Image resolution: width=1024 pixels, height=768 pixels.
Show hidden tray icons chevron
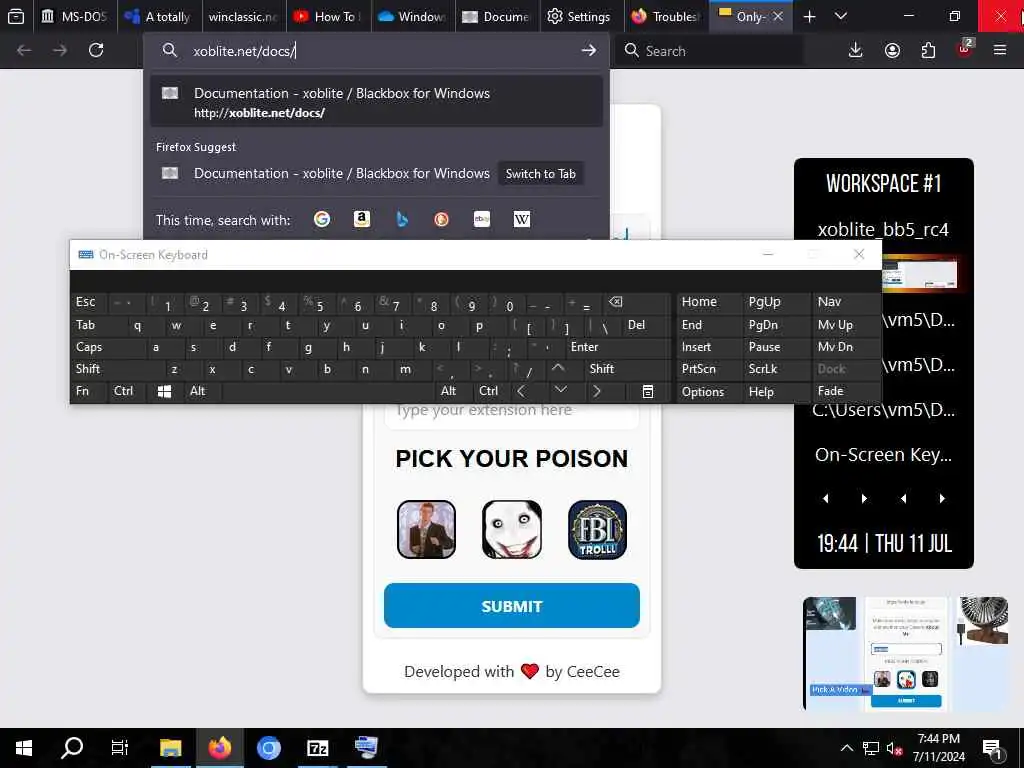click(x=846, y=748)
